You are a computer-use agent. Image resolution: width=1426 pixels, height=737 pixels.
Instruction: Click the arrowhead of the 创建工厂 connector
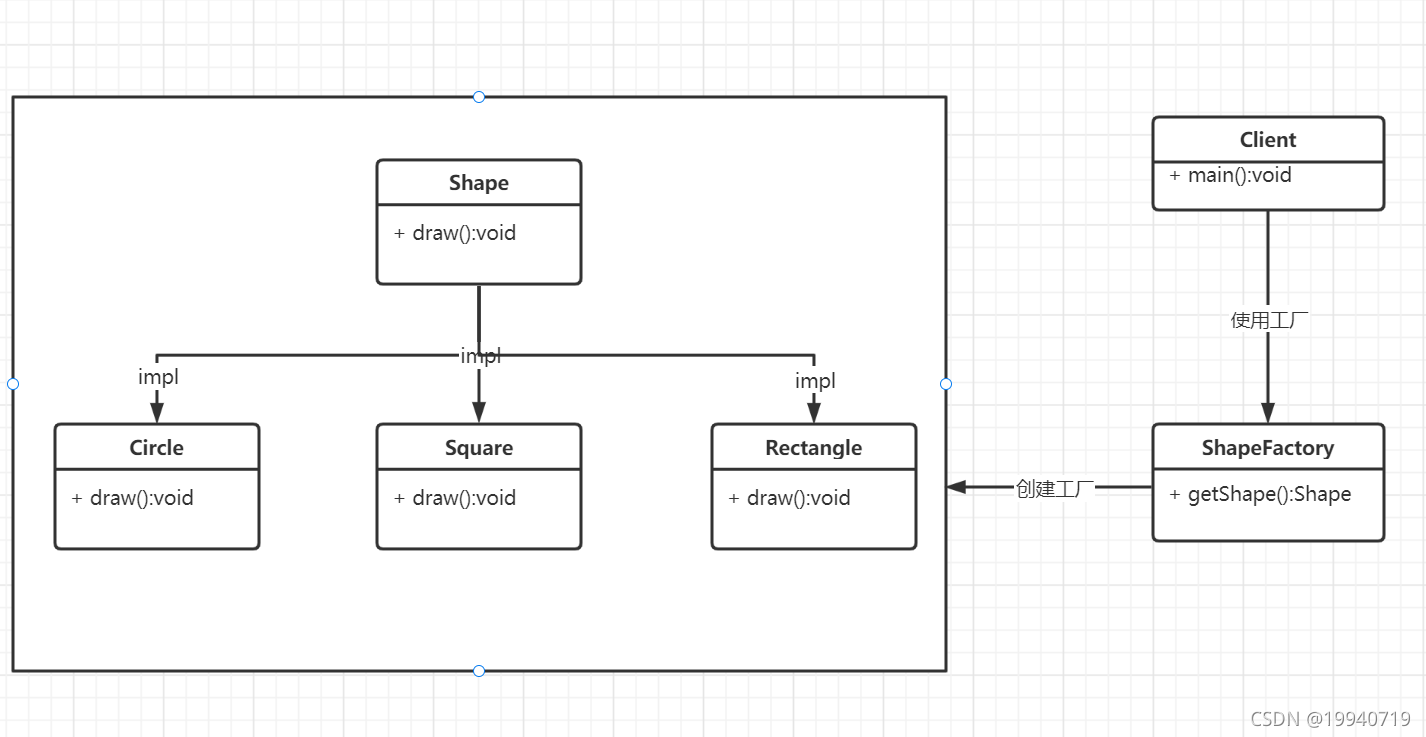(x=957, y=487)
